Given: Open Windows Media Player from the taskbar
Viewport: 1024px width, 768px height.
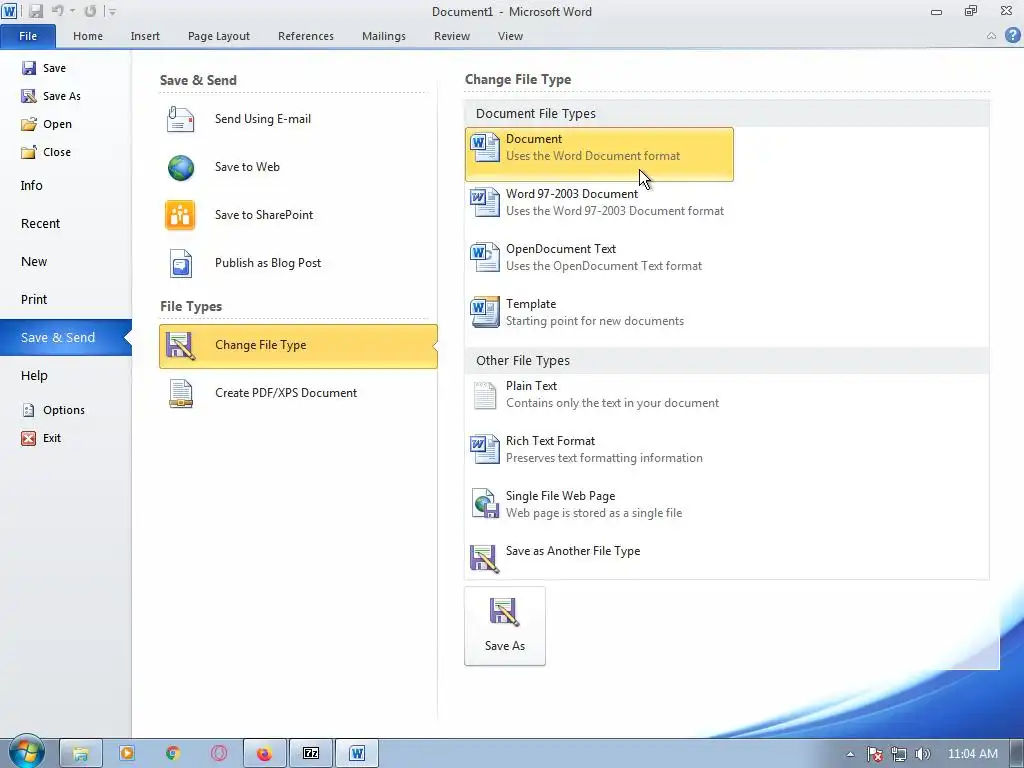Looking at the screenshot, I should click(127, 754).
